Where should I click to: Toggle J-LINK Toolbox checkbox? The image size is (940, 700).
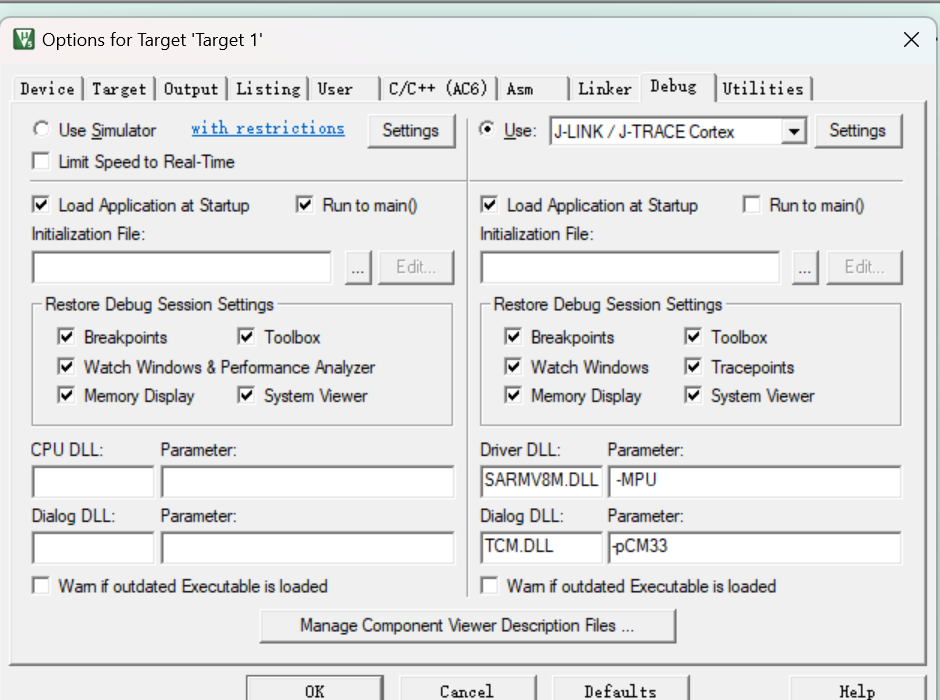(693, 337)
